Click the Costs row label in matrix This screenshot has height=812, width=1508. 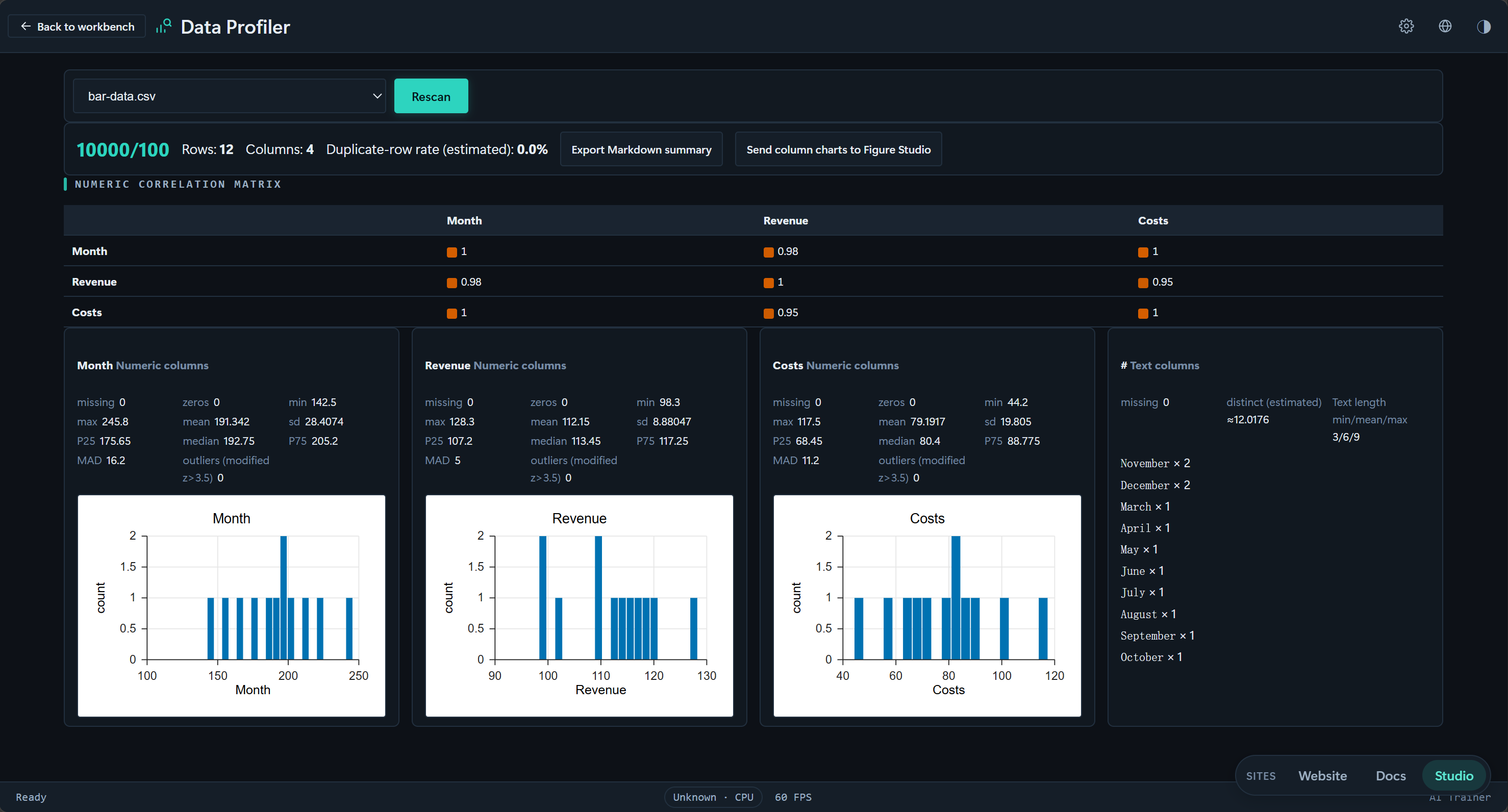click(87, 313)
